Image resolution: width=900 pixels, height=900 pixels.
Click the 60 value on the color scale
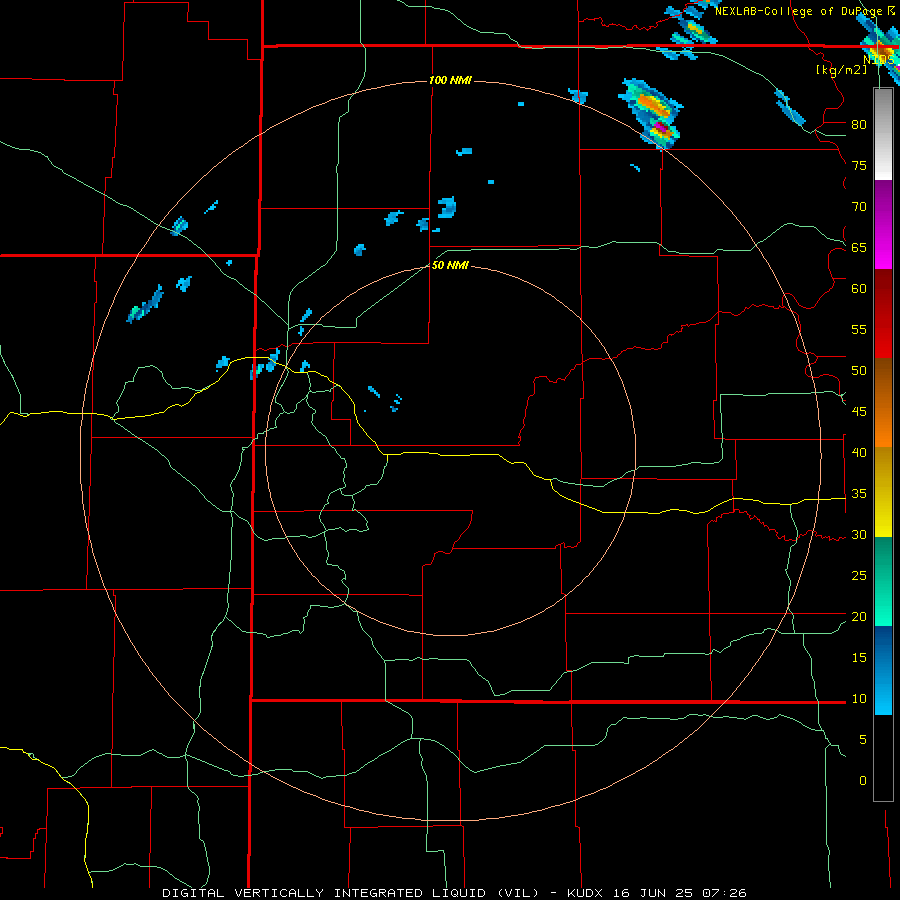coord(859,289)
